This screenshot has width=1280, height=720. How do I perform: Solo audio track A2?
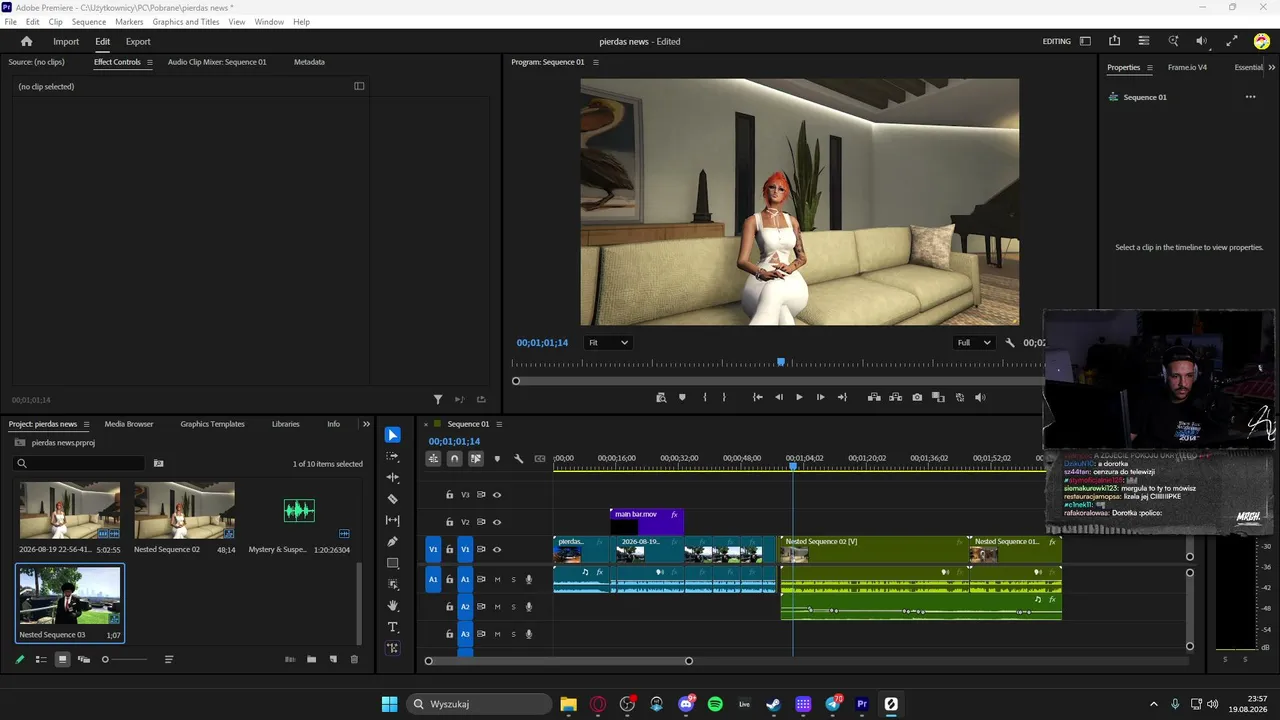pyautogui.click(x=514, y=607)
